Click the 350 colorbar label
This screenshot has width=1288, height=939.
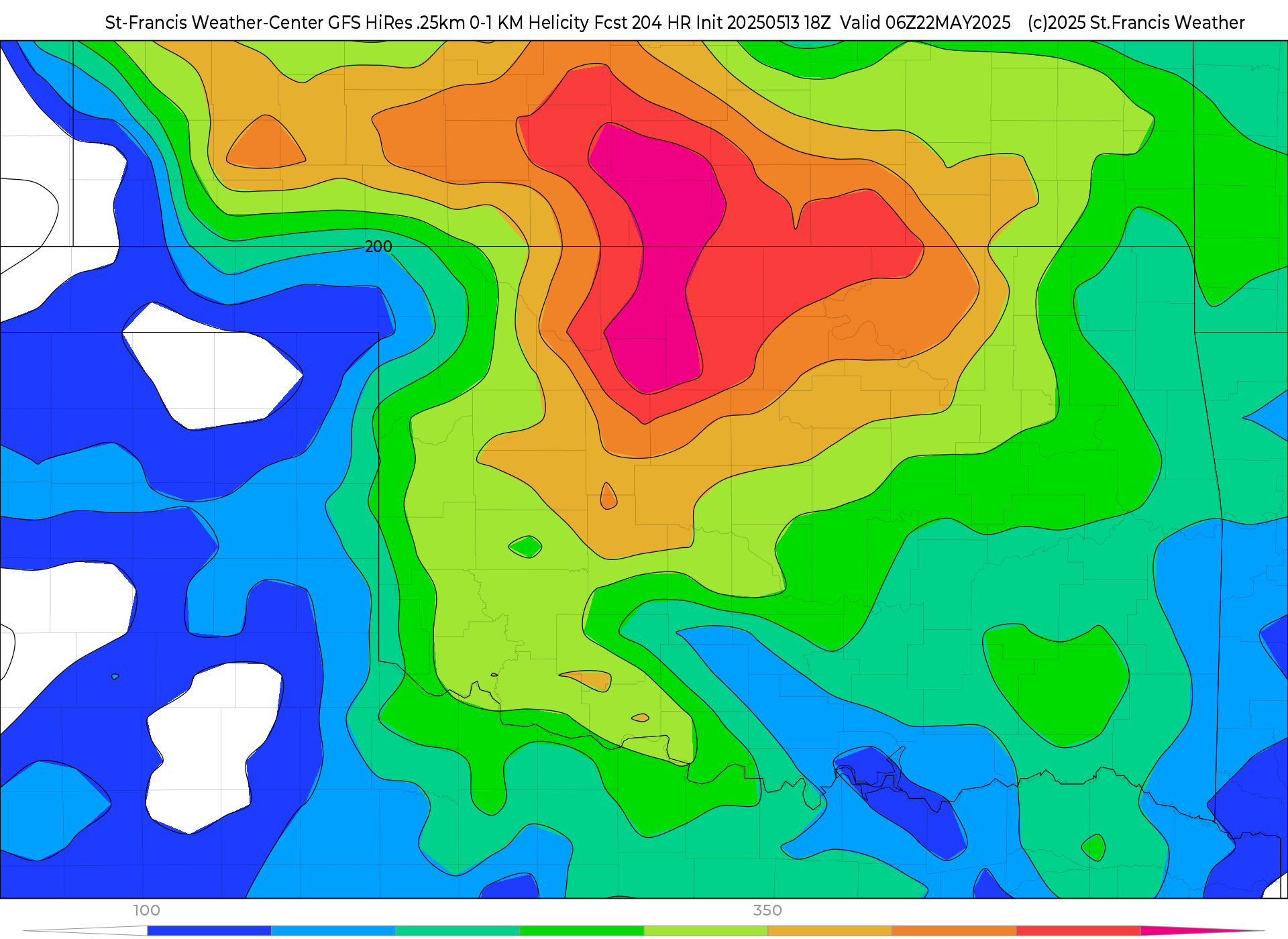[x=767, y=910]
